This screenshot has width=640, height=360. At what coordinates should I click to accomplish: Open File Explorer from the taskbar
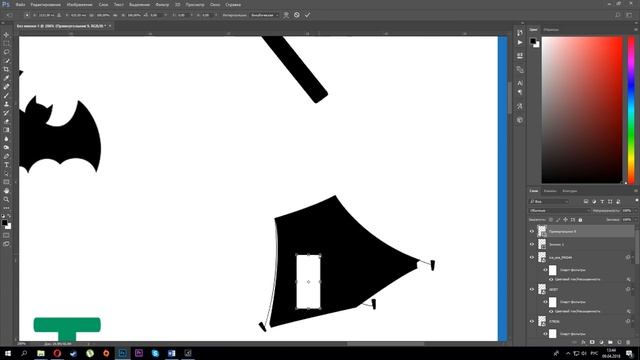pos(41,353)
